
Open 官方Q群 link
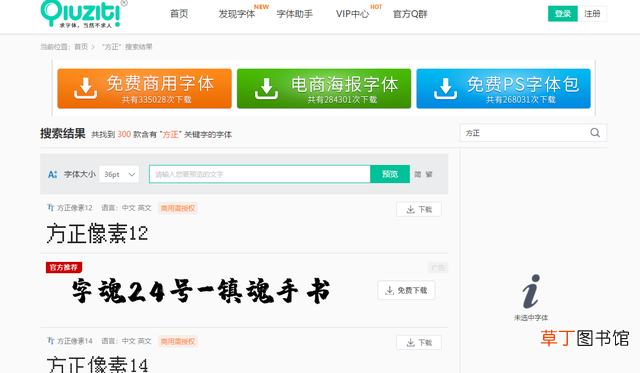point(410,14)
